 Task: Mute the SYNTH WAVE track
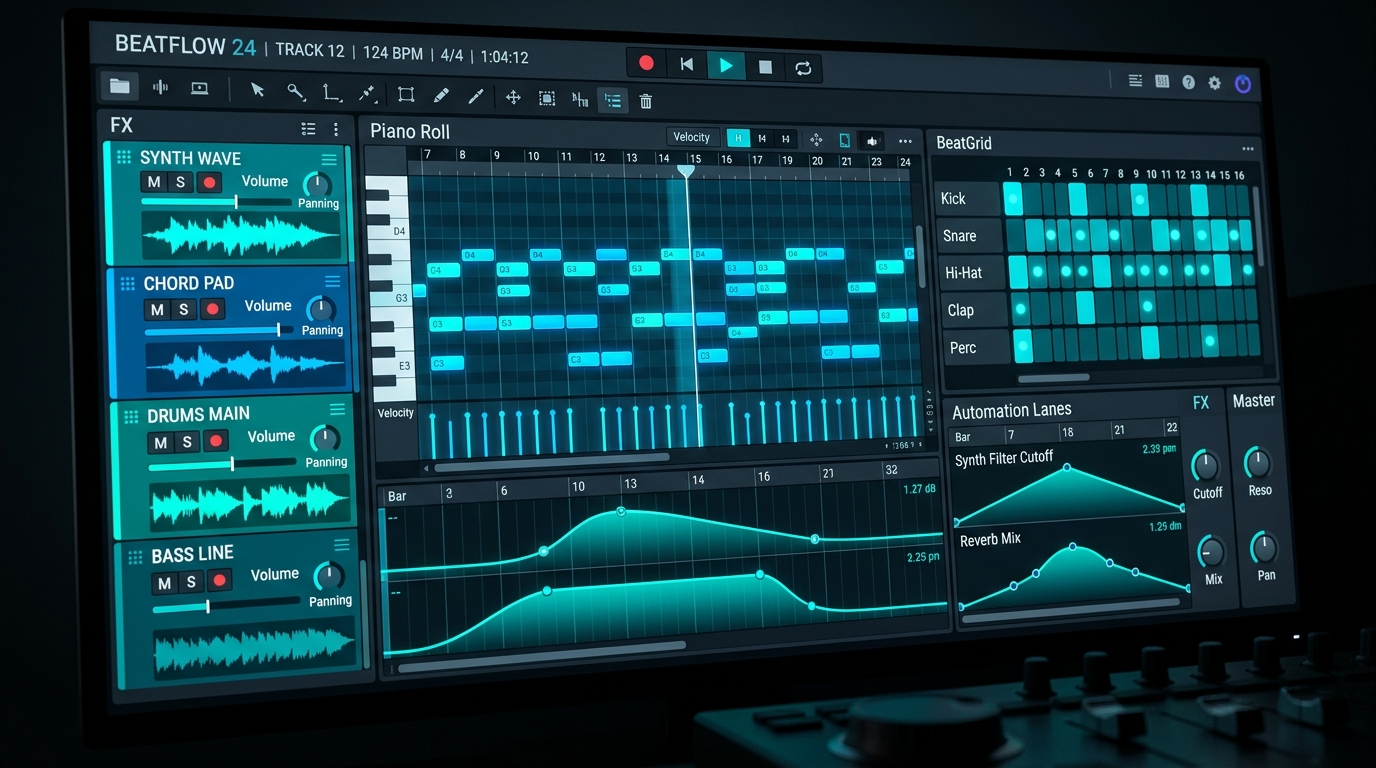pyautogui.click(x=154, y=182)
